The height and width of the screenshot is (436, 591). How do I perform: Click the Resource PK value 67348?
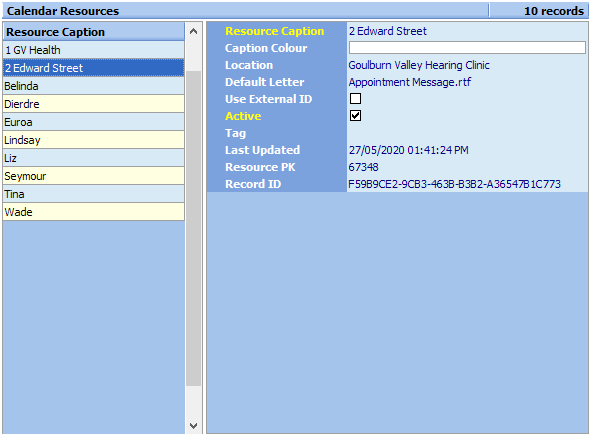point(363,167)
